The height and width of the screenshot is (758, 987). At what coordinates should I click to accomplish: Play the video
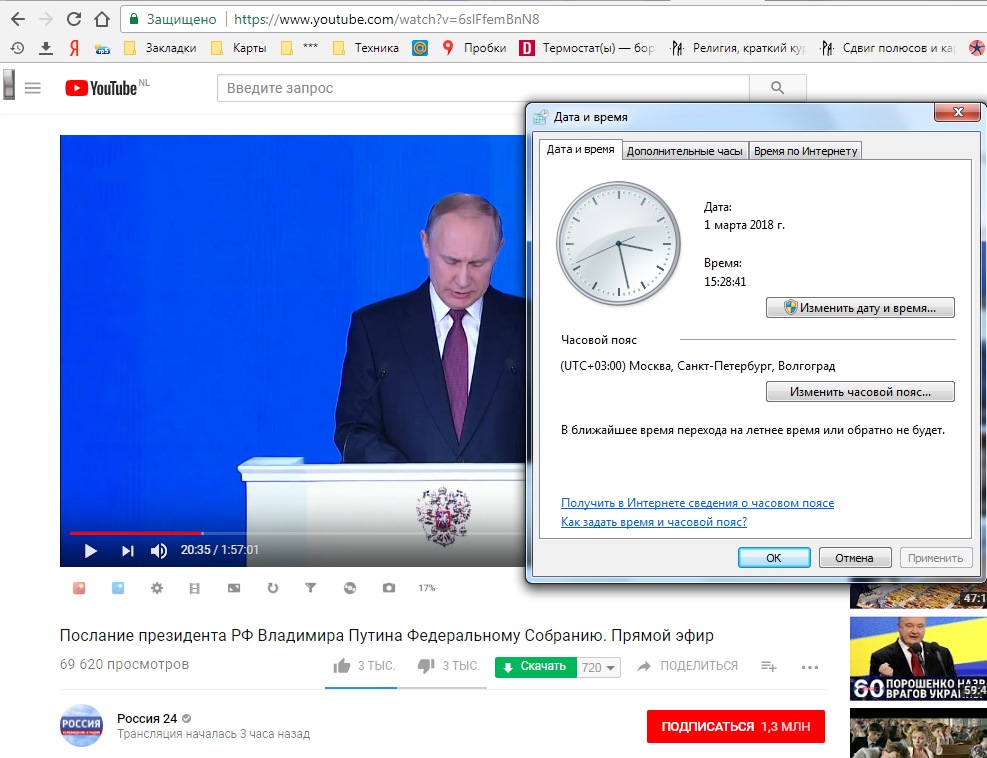click(90, 551)
